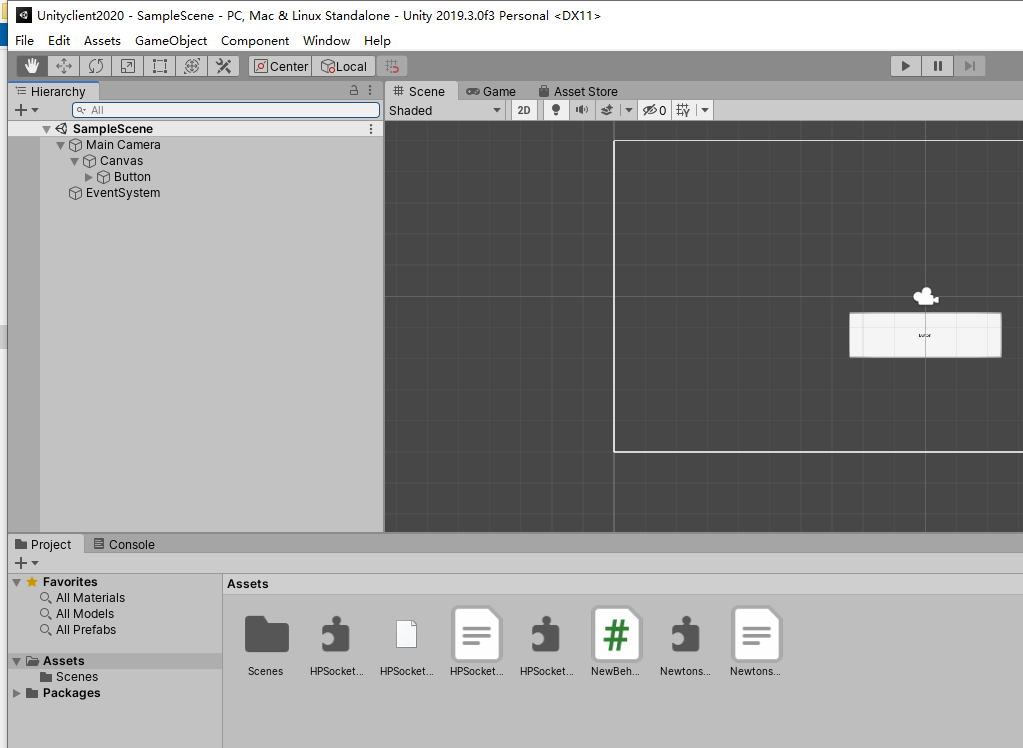Select the Move tool
The width and height of the screenshot is (1023, 748).
click(64, 66)
